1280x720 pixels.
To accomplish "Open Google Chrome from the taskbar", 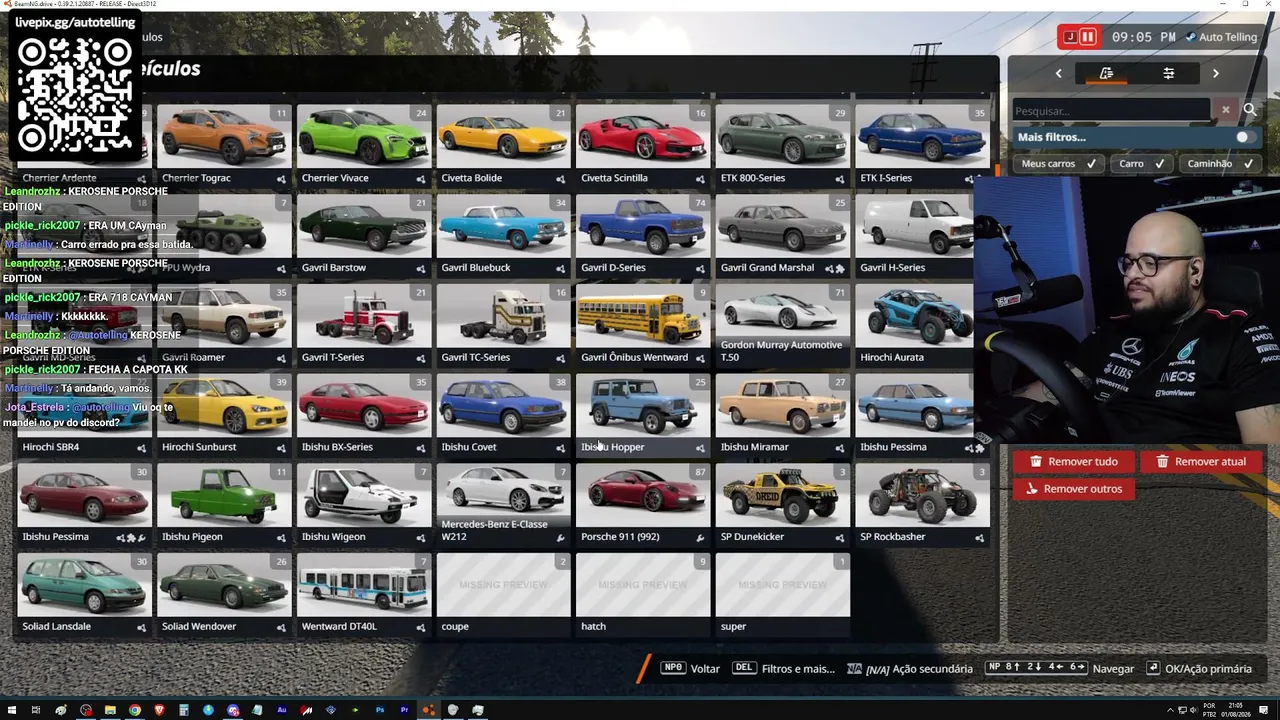I will [135, 710].
